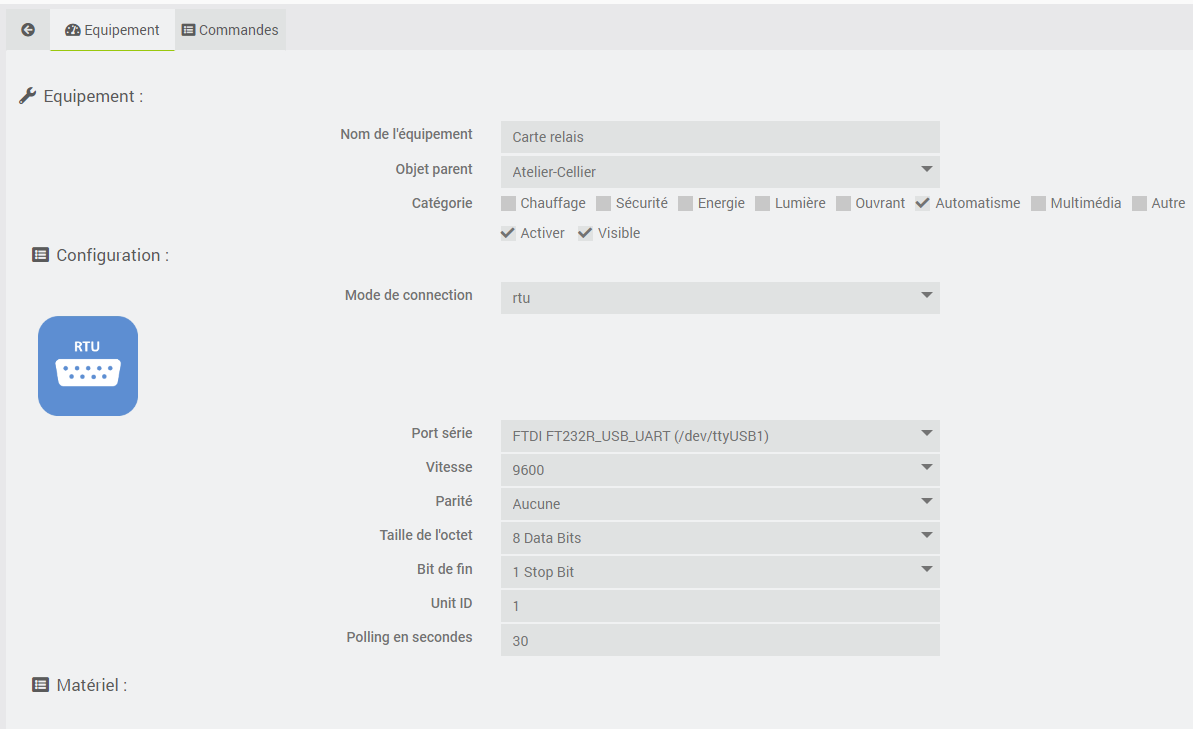The height and width of the screenshot is (729, 1193).
Task: Click the list icon beside Matériel heading
Action: (x=40, y=685)
